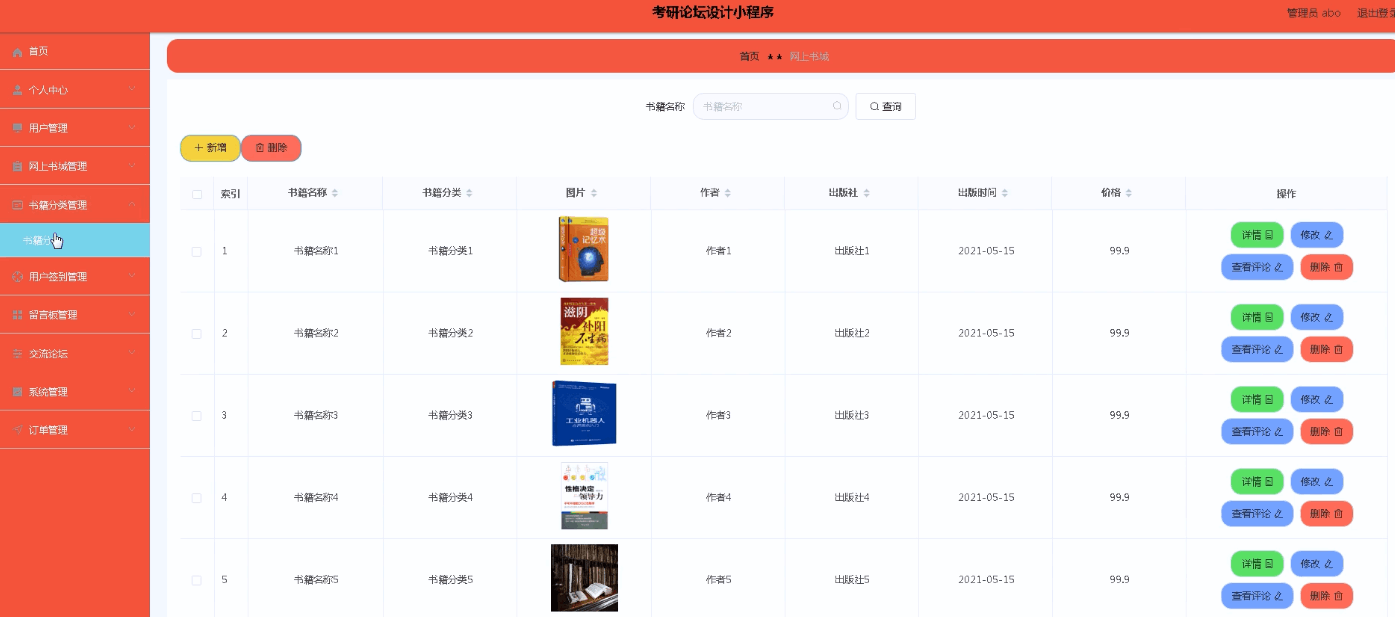Toggle the select-all checkbox in table header
Image resolution: width=1395 pixels, height=617 pixels.
[196, 194]
